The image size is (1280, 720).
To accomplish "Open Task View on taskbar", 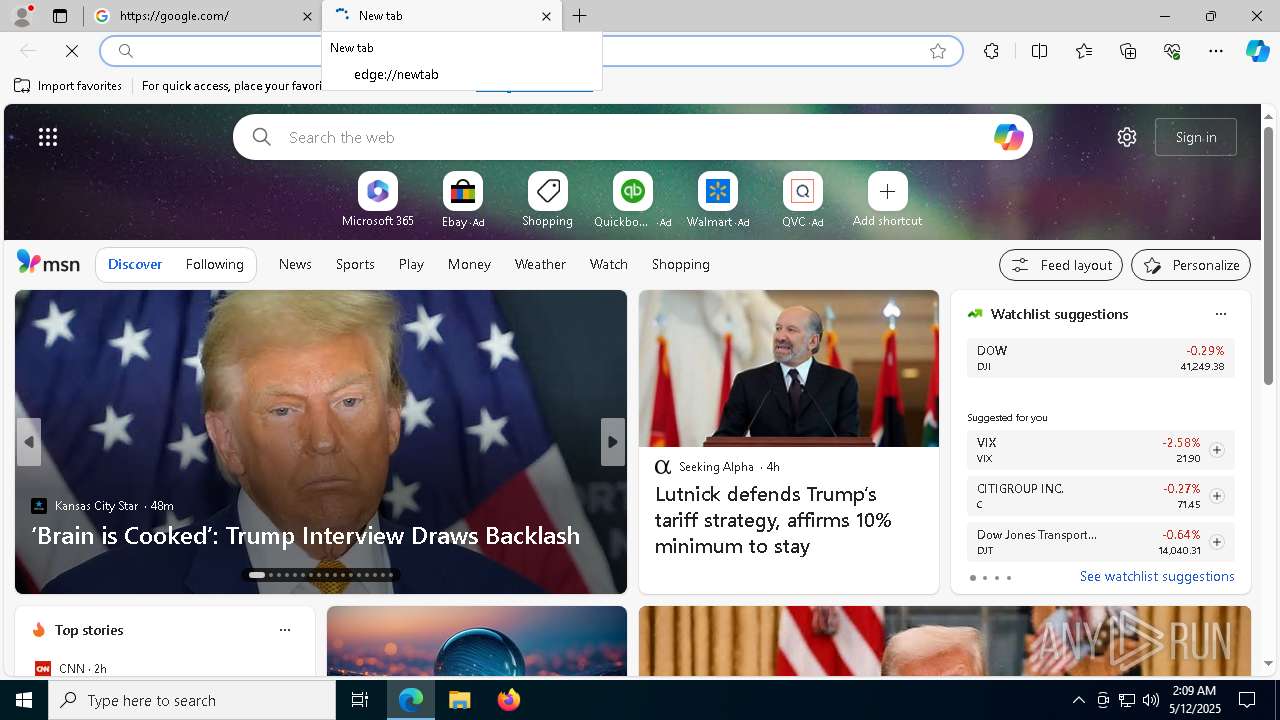I will (360, 700).
